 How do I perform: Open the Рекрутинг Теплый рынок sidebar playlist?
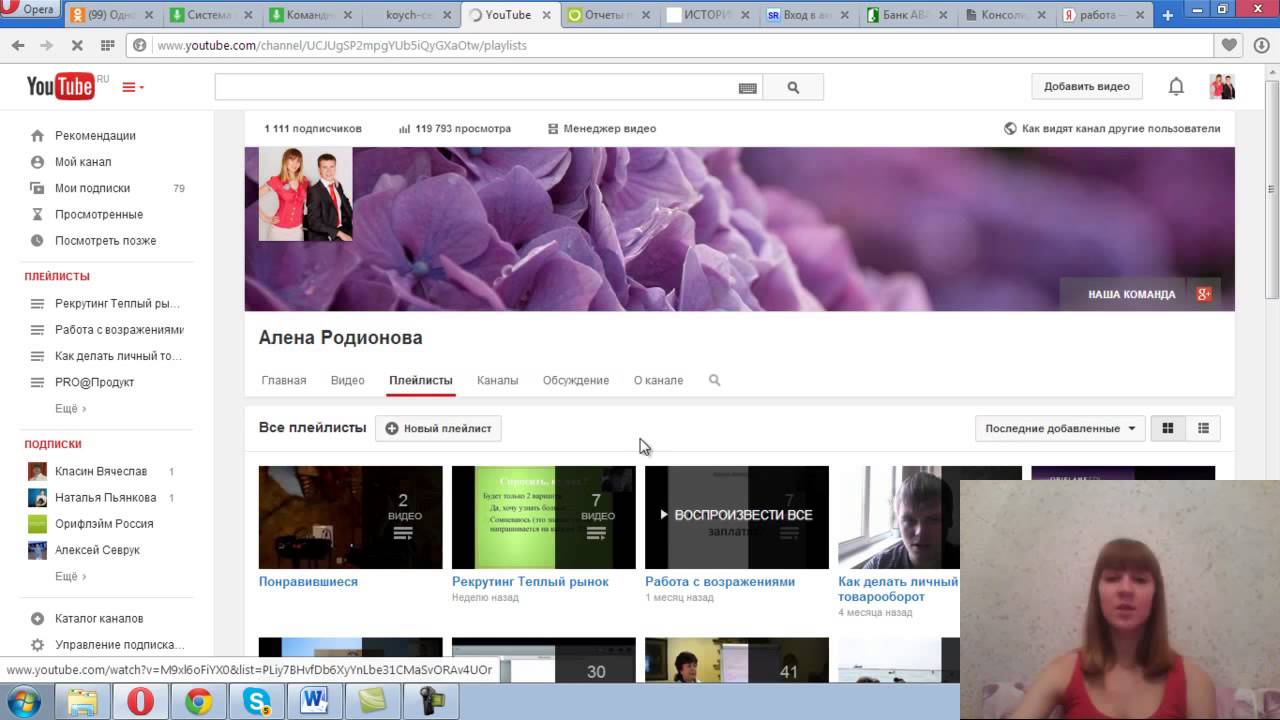[x=117, y=303]
